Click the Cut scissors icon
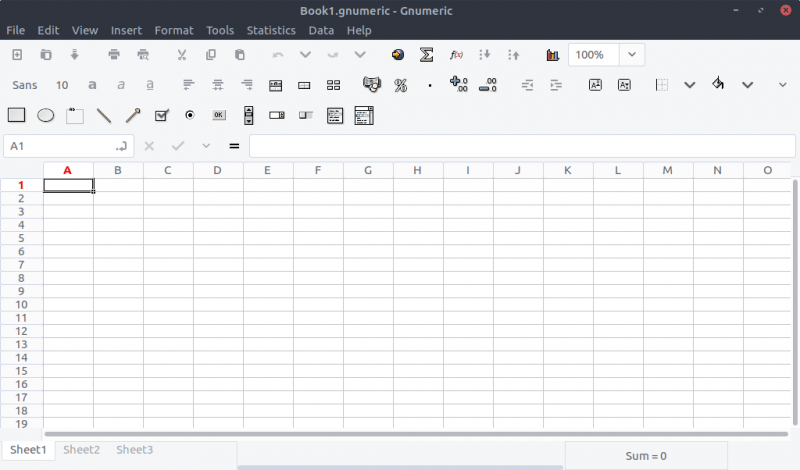This screenshot has height=470, width=800. [x=182, y=55]
